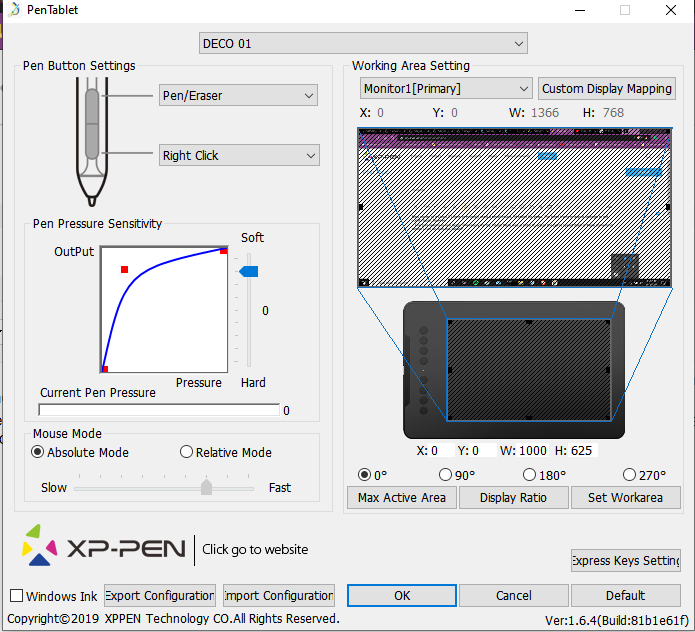Screen dimensions: 695x632
Task: Expand the Monitor1[Primary] dropdown
Action: click(445, 89)
